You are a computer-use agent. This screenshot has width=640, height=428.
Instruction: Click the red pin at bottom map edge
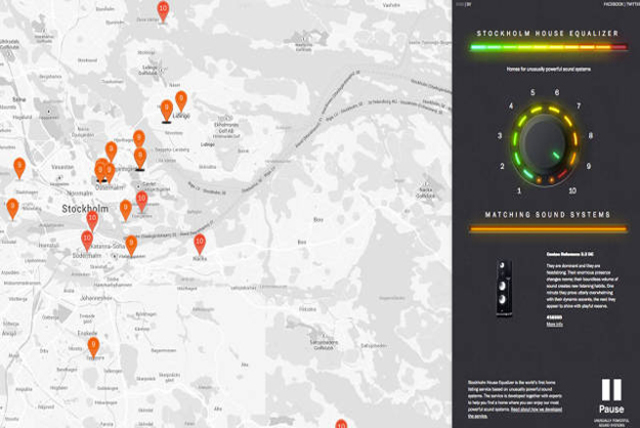341,424
